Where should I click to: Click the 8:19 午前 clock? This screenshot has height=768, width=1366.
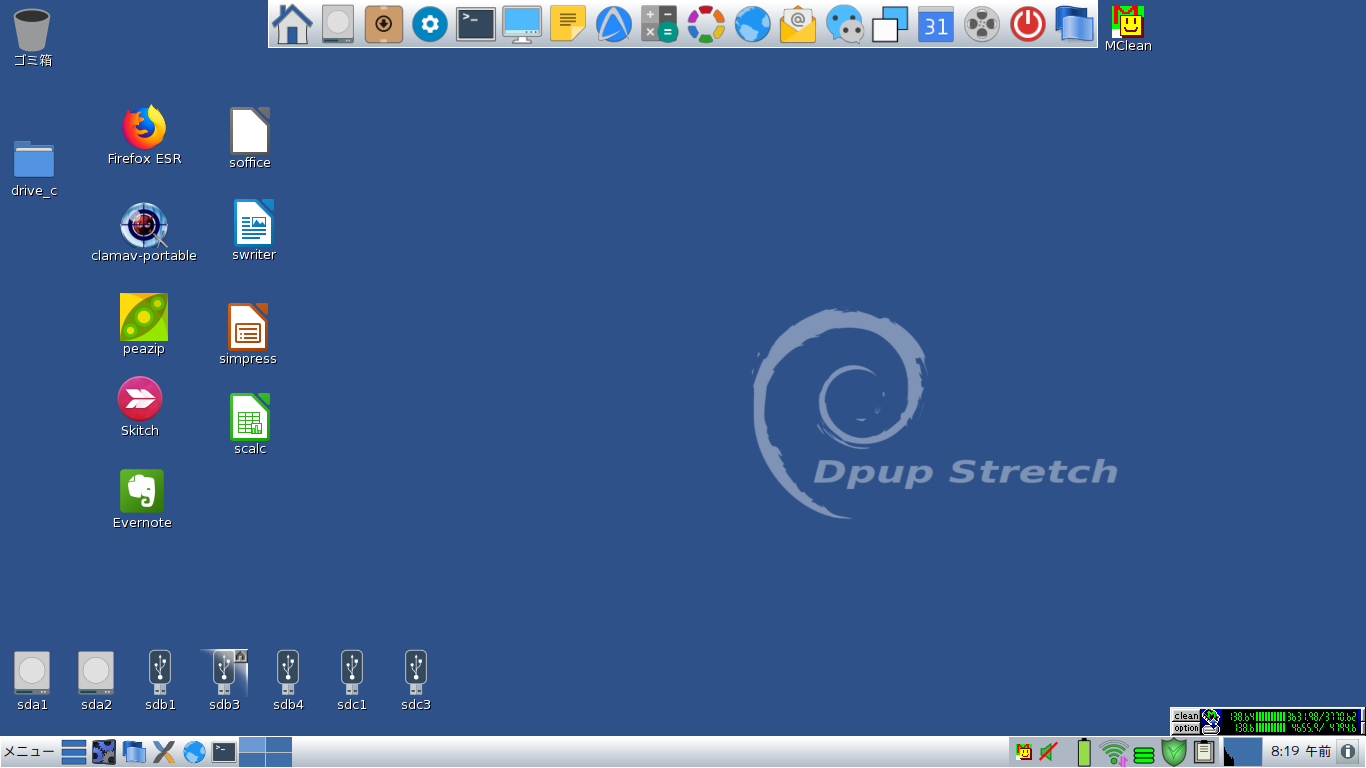(x=1300, y=751)
